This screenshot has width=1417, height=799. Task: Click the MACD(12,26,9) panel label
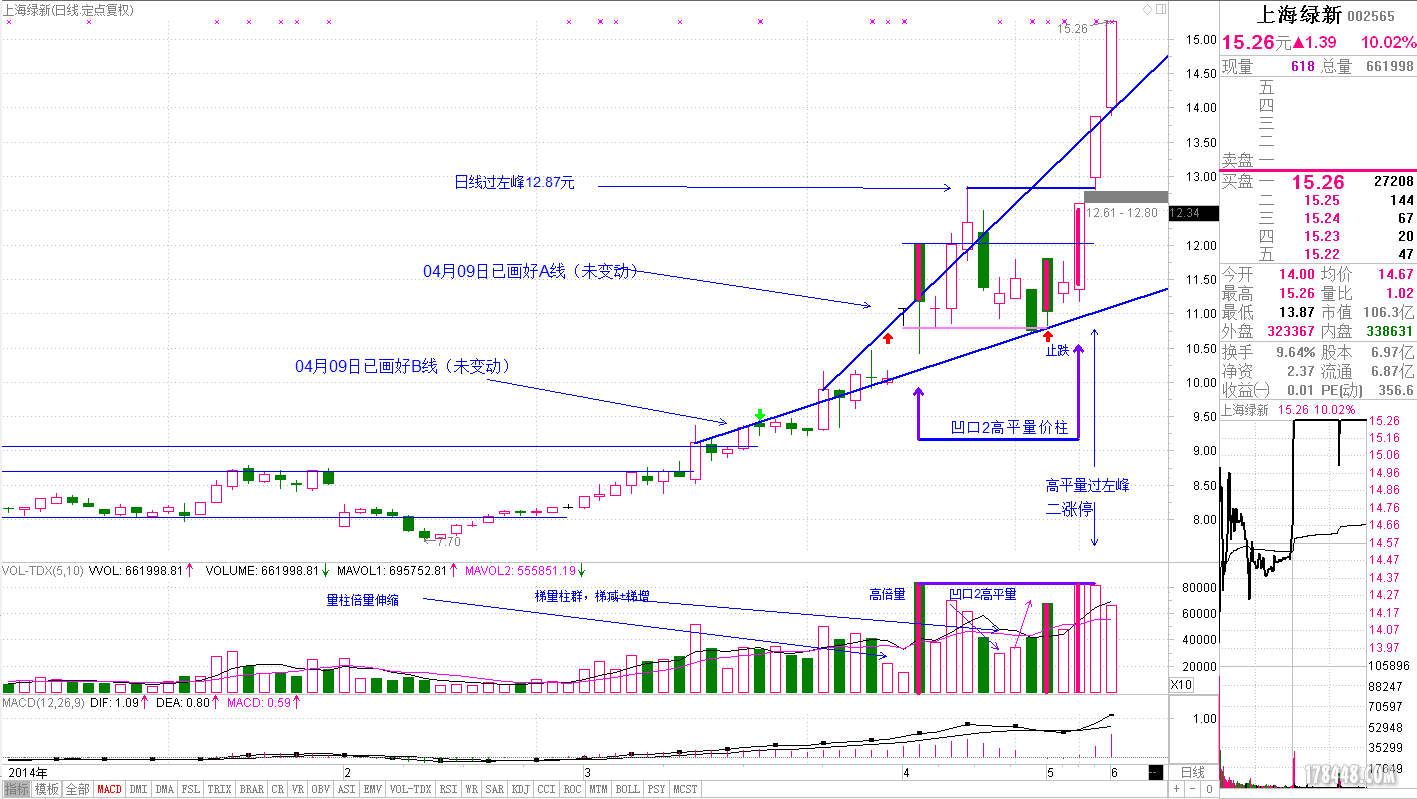tap(41, 704)
